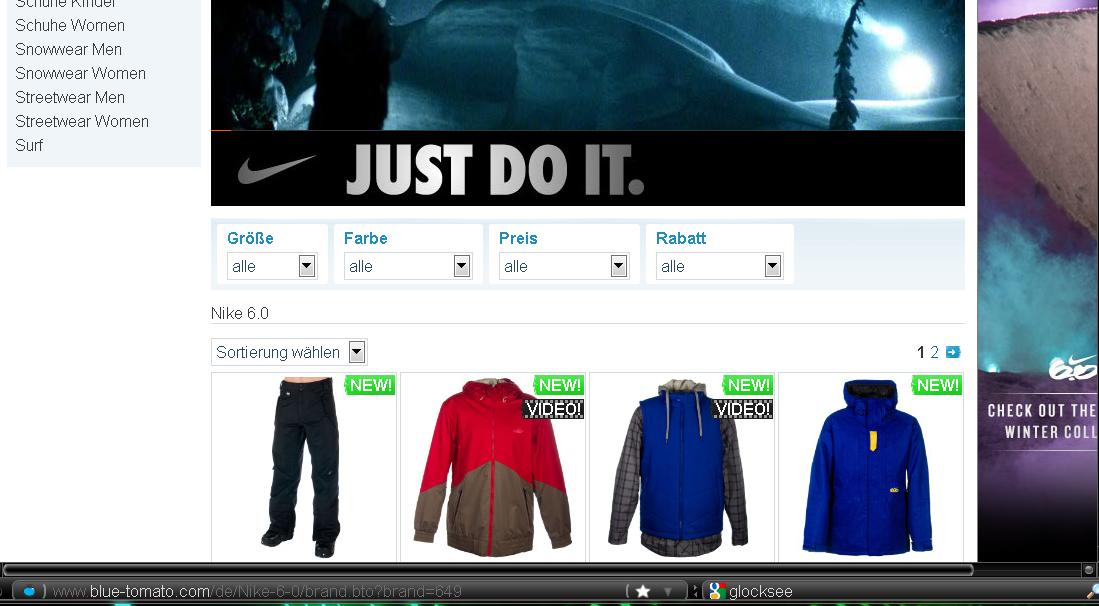Click NEW! badge on solid blue jacket
This screenshot has height=606, width=1099.
pos(937,385)
